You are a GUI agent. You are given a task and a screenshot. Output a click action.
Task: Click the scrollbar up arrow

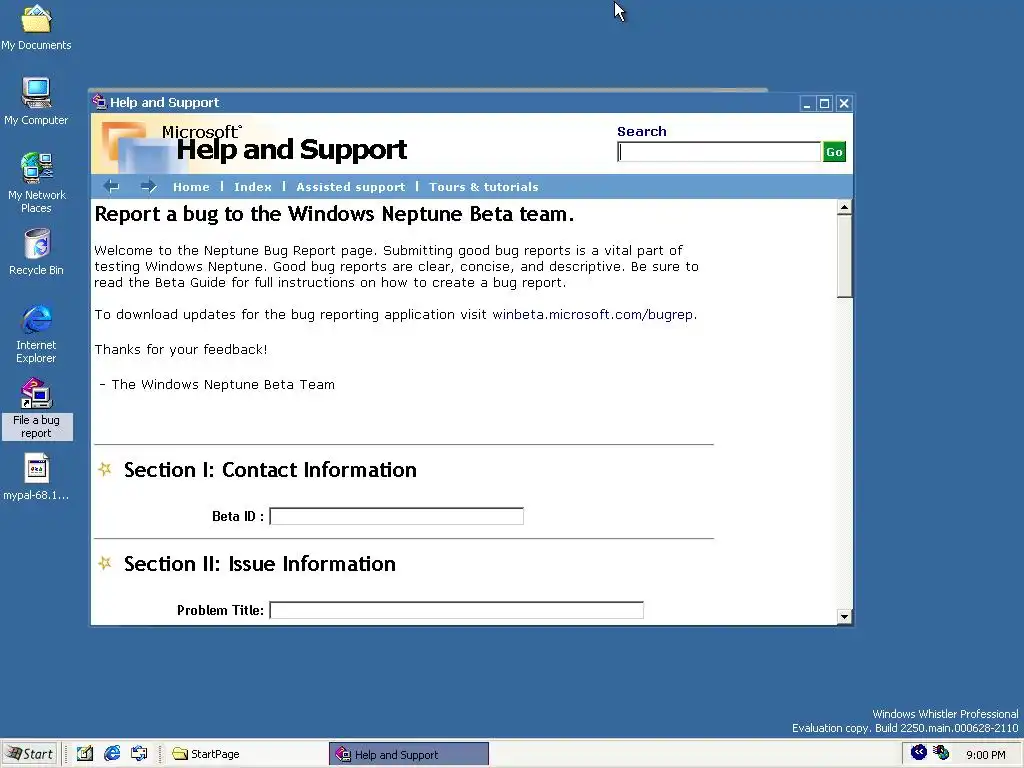844,208
